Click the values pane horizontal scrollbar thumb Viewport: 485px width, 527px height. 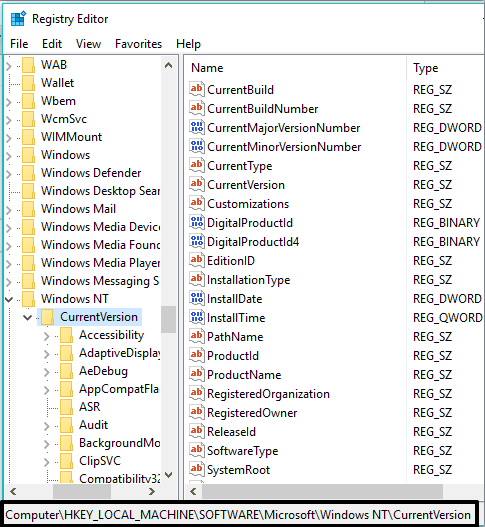click(x=322, y=491)
